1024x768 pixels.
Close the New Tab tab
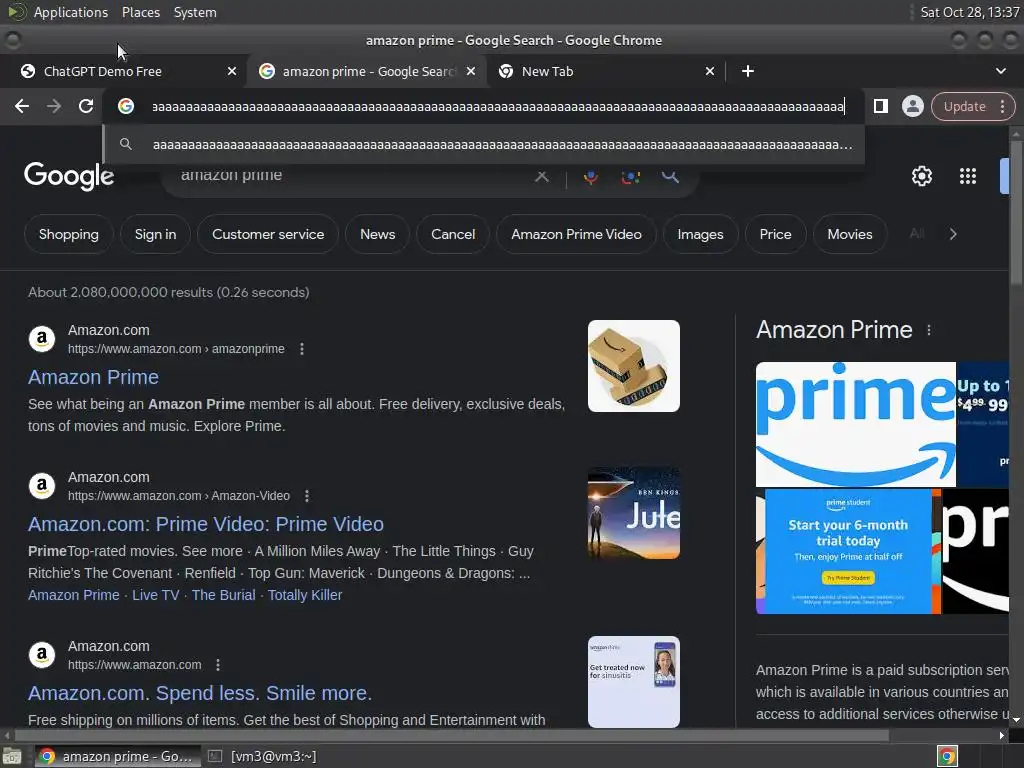coord(710,71)
